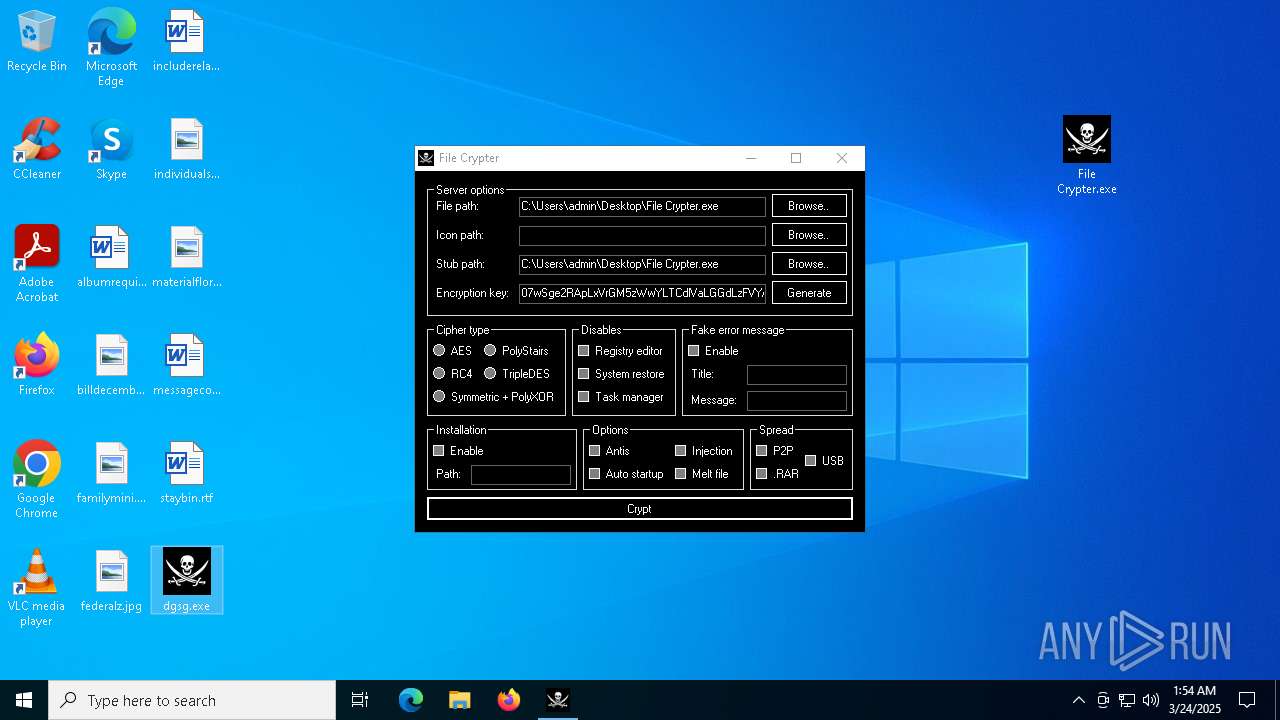Select the TripleDES cipher option
This screenshot has height=720, width=1280.
[x=490, y=374]
